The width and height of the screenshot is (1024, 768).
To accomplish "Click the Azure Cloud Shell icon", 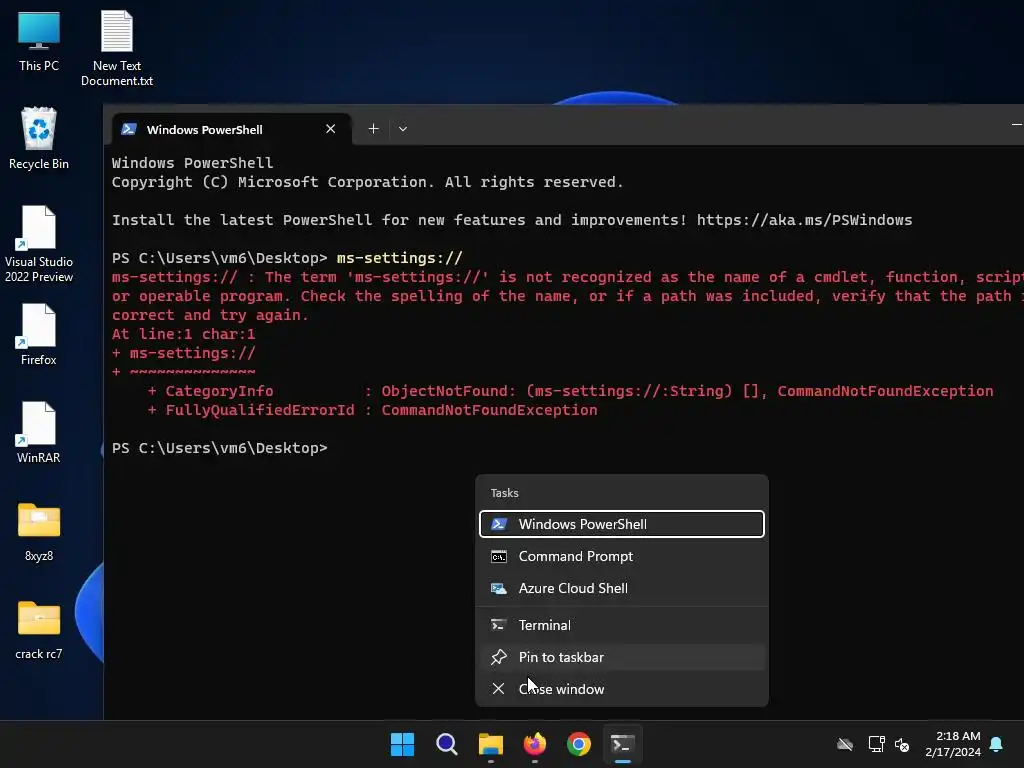I will [x=499, y=588].
